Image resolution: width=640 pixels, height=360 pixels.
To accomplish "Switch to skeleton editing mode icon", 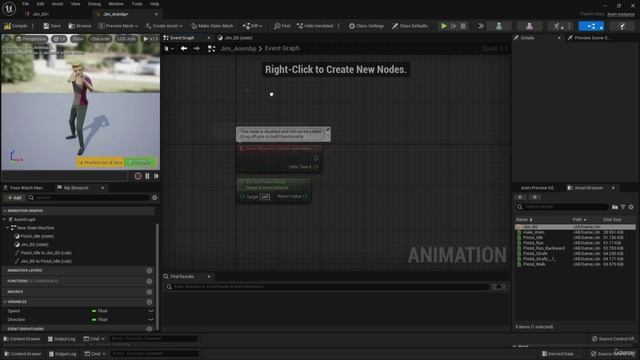I will (x=499, y=26).
